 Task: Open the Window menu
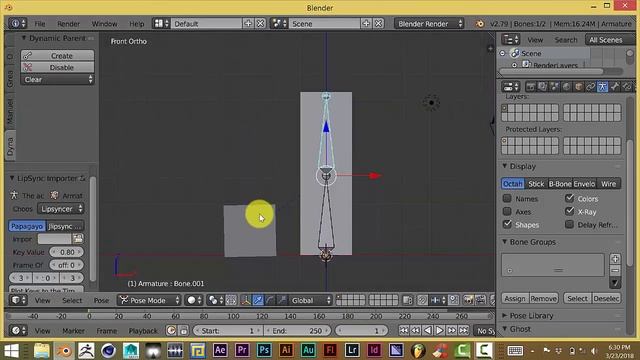click(104, 24)
